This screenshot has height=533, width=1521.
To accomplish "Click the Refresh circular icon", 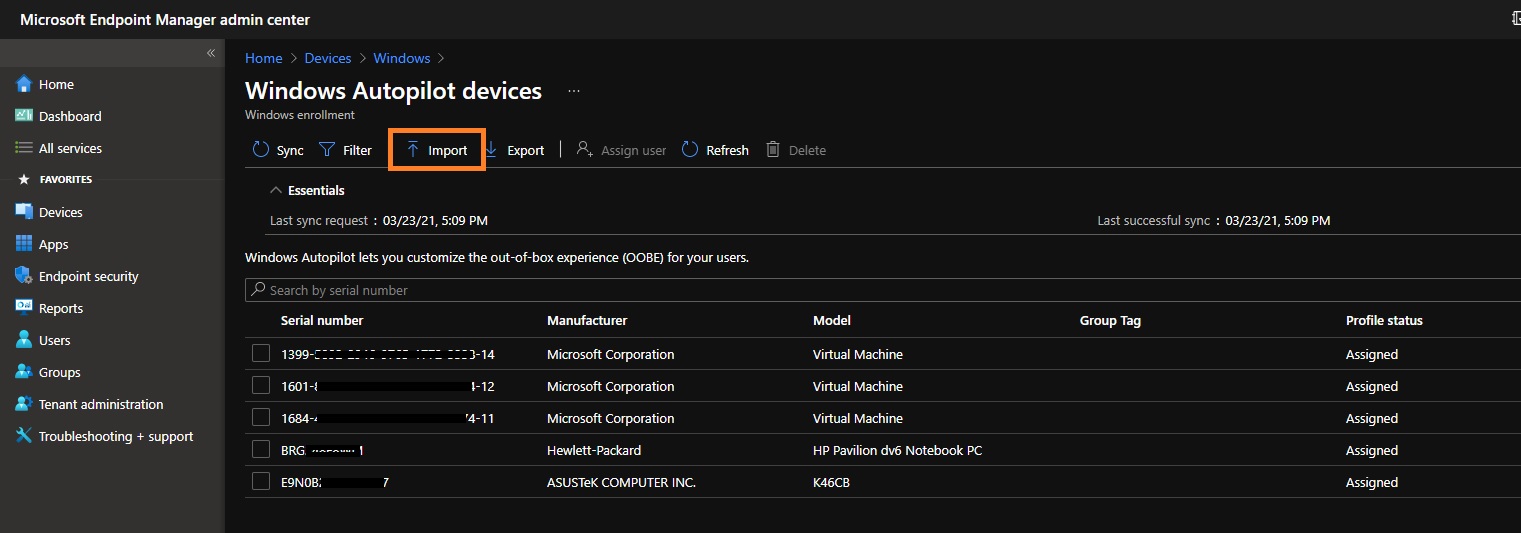I will pos(690,150).
